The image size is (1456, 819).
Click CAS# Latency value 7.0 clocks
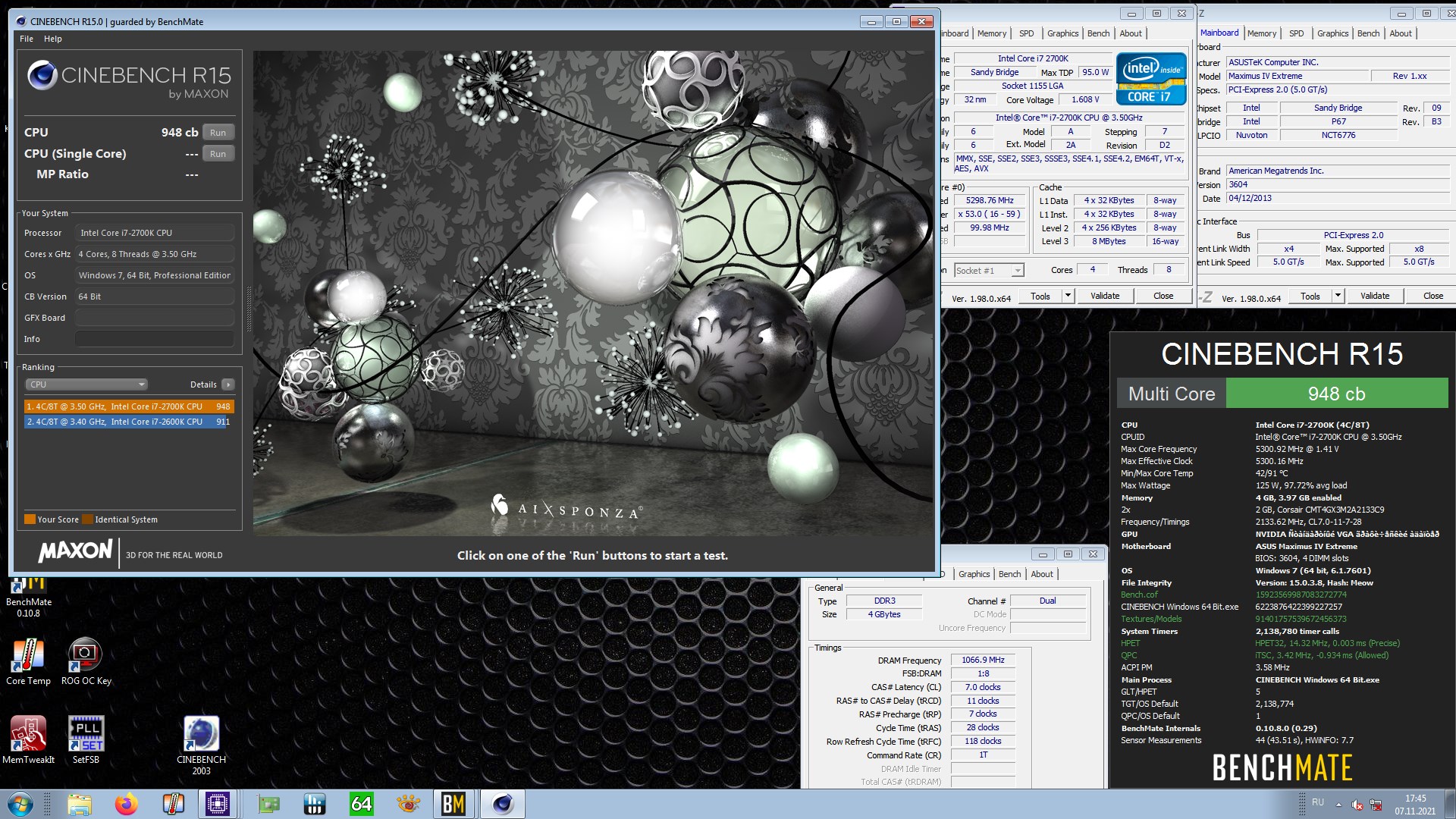[983, 688]
